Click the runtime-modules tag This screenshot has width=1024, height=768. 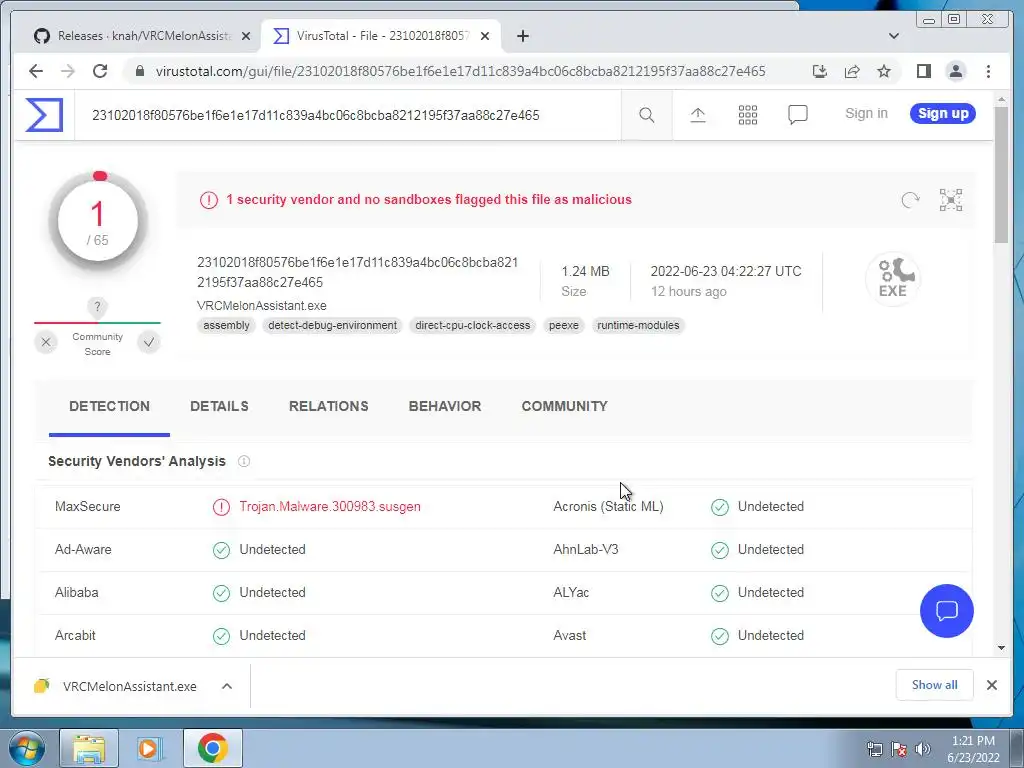tap(638, 325)
